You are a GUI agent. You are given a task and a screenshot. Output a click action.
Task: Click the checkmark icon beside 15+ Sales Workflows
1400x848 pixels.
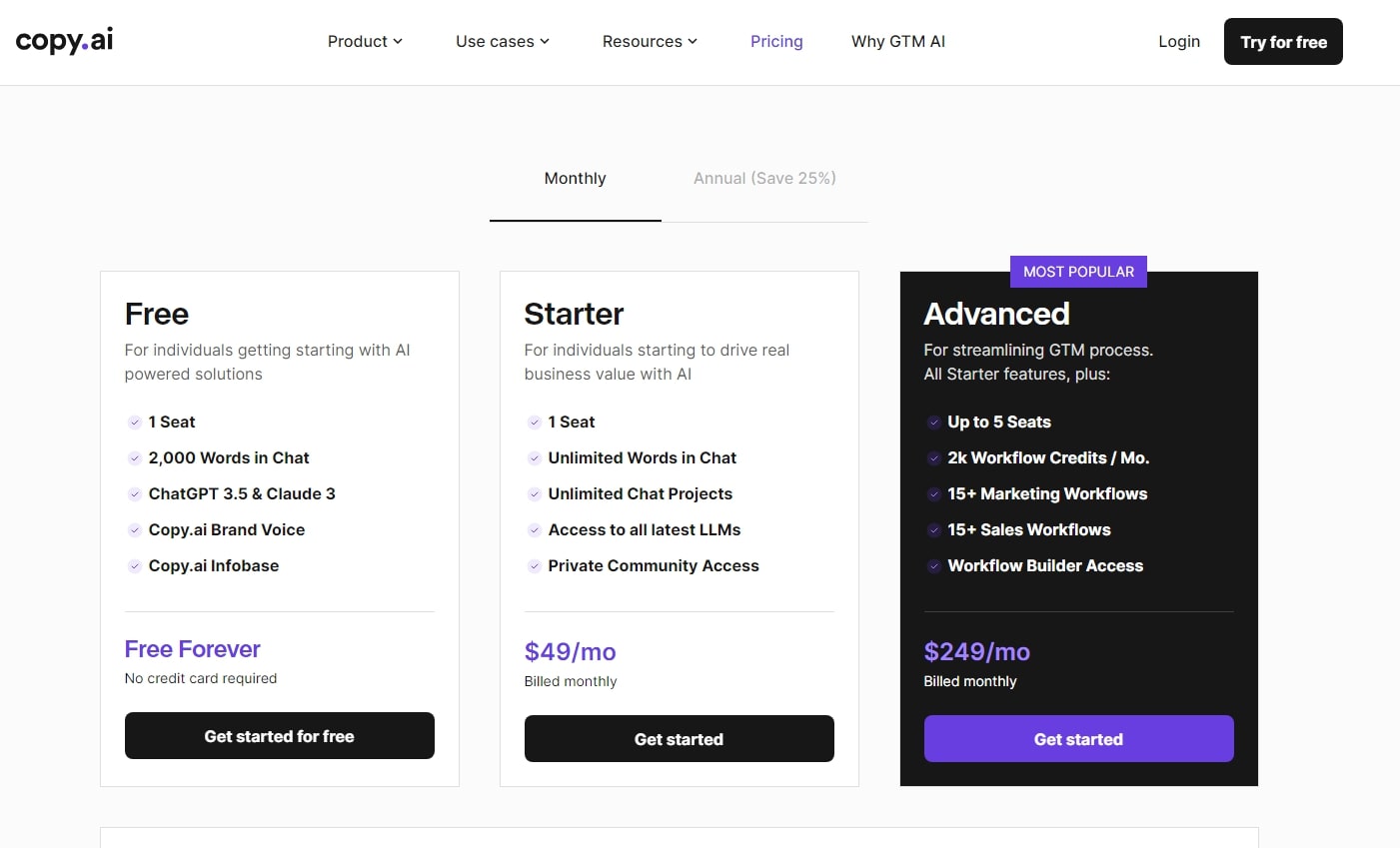pos(934,530)
